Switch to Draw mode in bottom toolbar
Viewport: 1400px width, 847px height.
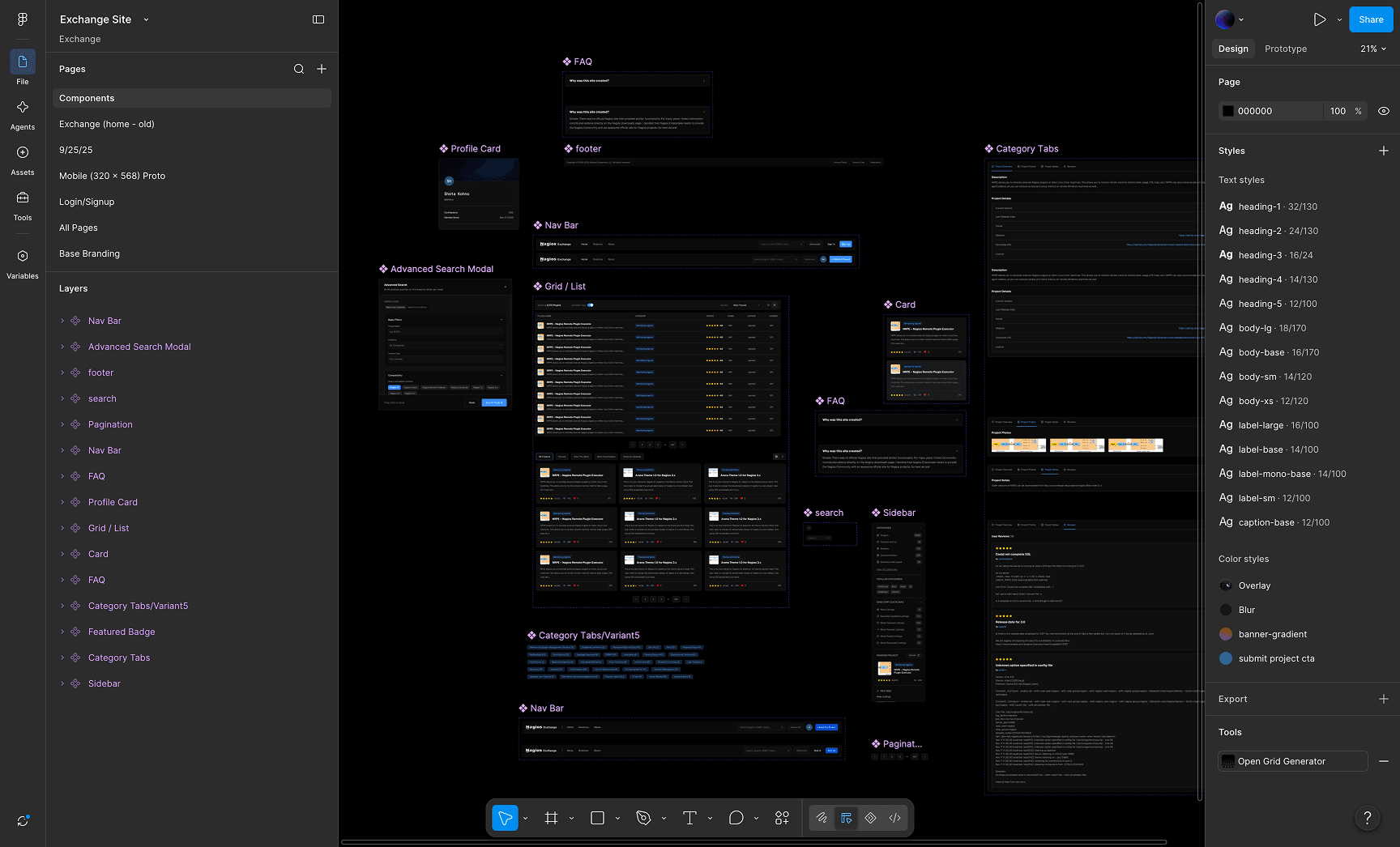point(822,818)
